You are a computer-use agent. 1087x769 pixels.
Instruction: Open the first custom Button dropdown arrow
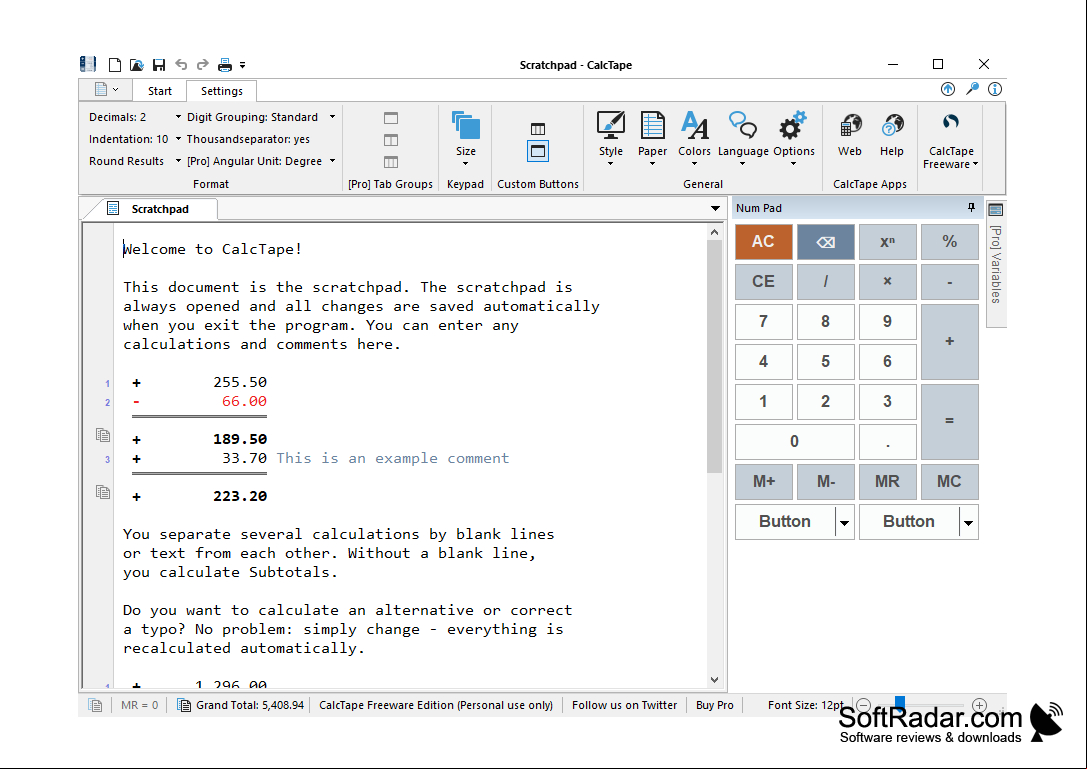844,522
